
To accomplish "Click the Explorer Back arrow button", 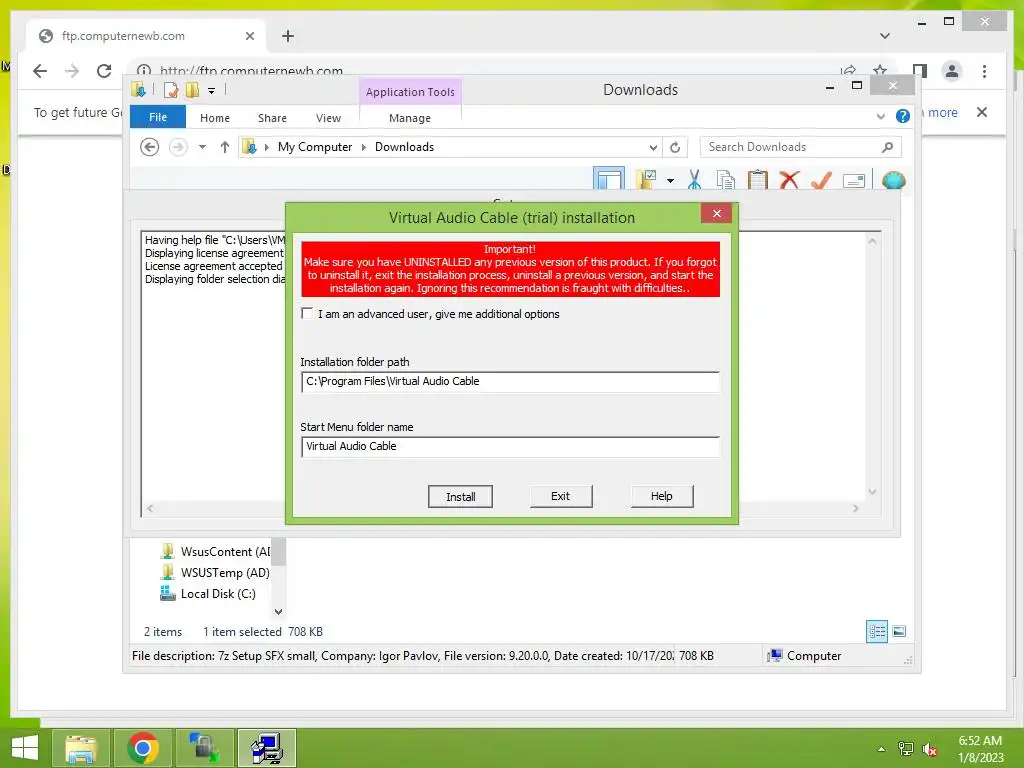I will point(150,147).
